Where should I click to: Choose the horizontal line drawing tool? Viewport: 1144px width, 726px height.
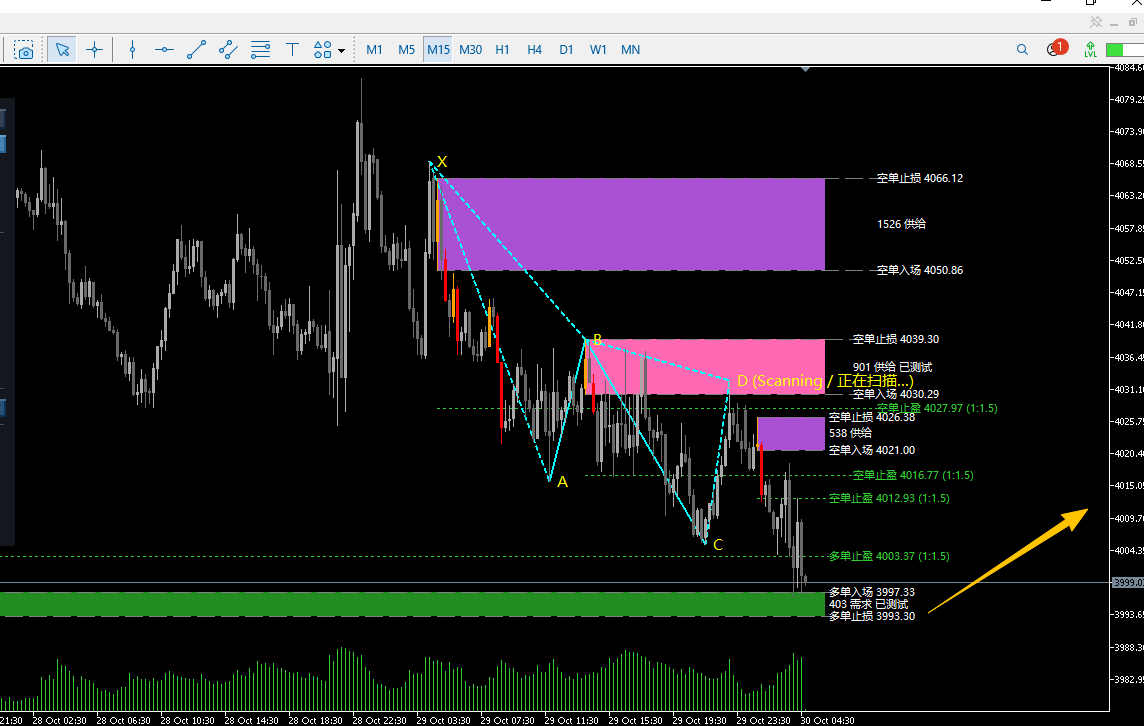164,50
